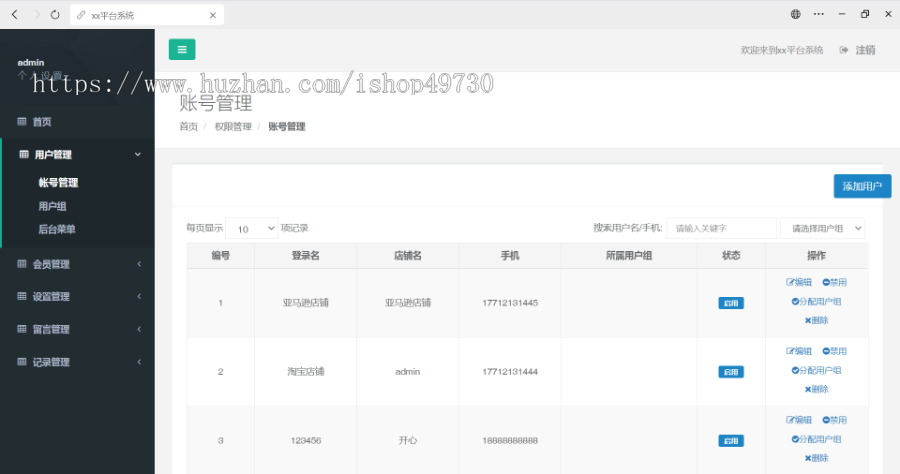
Task: Assign user group for 亚马逊店铺 row
Action: click(x=816, y=301)
